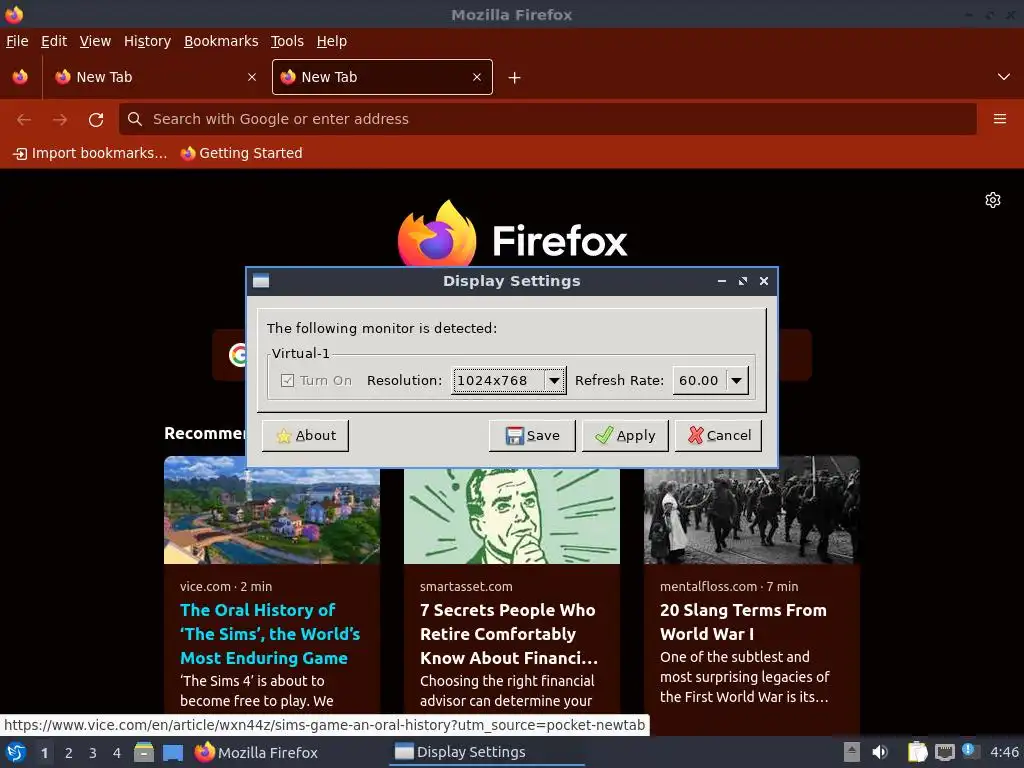Screen dimensions: 1024x768
Task: Click the Display Settings window menu icon
Action: point(261,281)
